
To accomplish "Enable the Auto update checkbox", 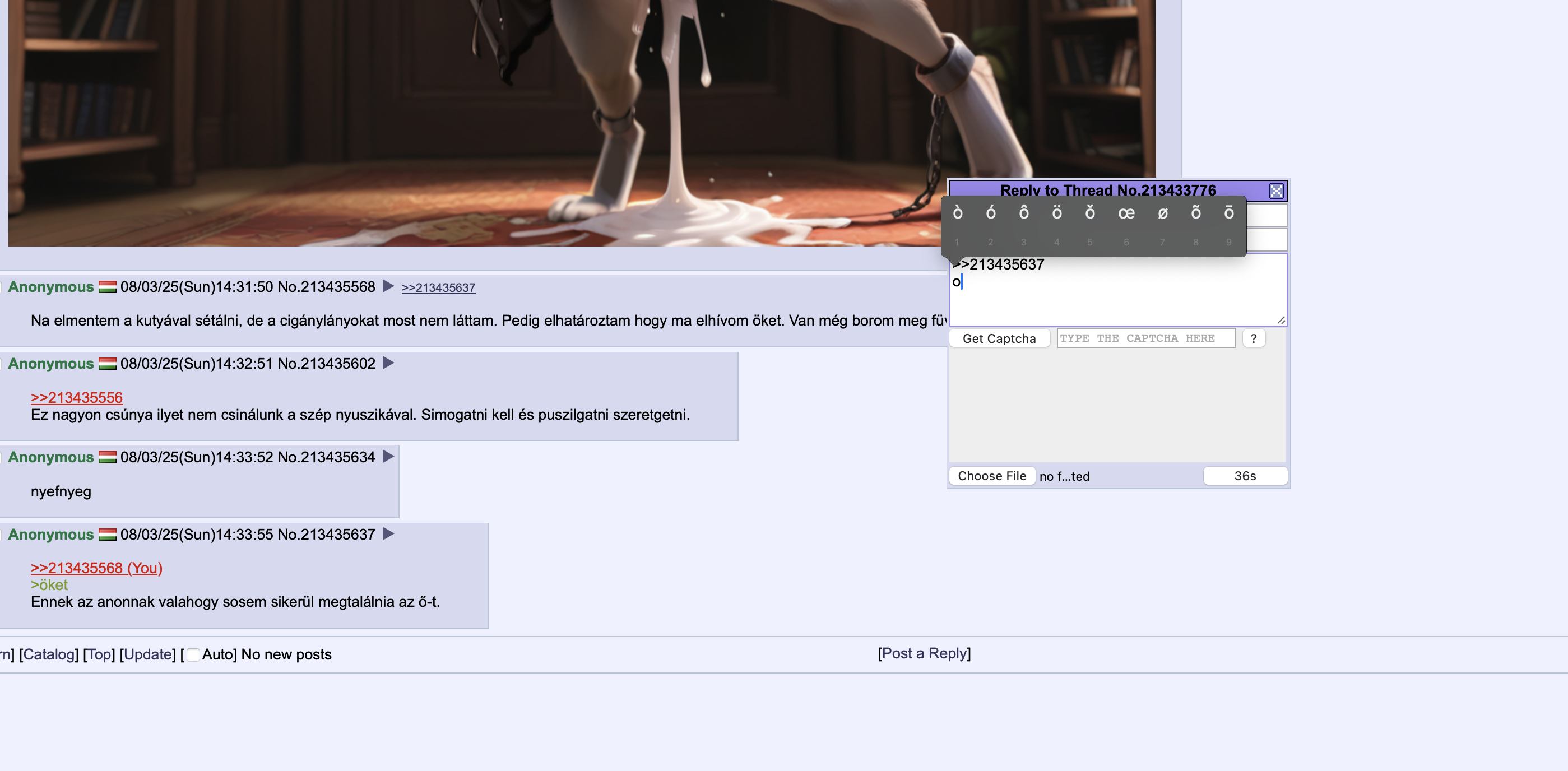I will point(193,655).
